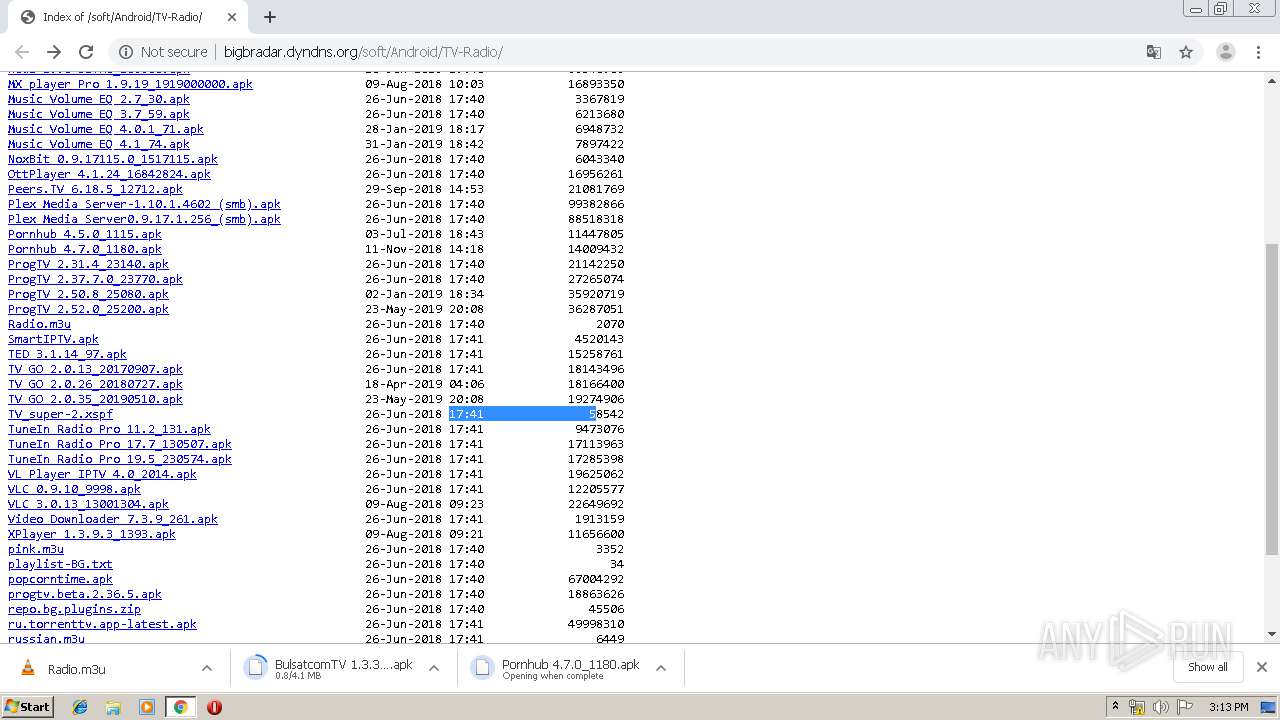
Task: Close the Index of /soft/Android/TV-Radio/ tab
Action: coord(232,17)
